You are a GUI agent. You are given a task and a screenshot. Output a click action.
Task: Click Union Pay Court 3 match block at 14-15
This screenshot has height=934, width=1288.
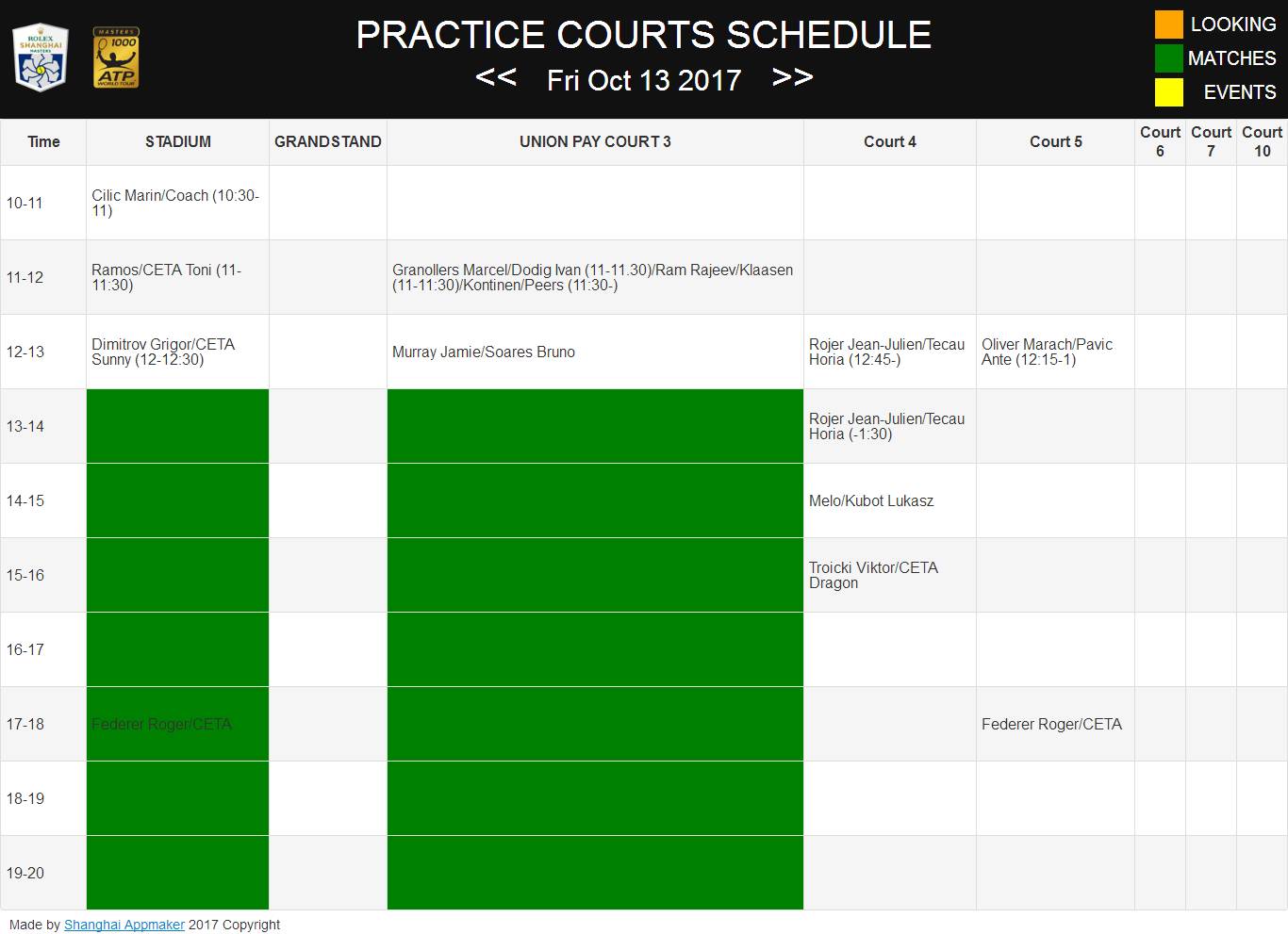(595, 500)
